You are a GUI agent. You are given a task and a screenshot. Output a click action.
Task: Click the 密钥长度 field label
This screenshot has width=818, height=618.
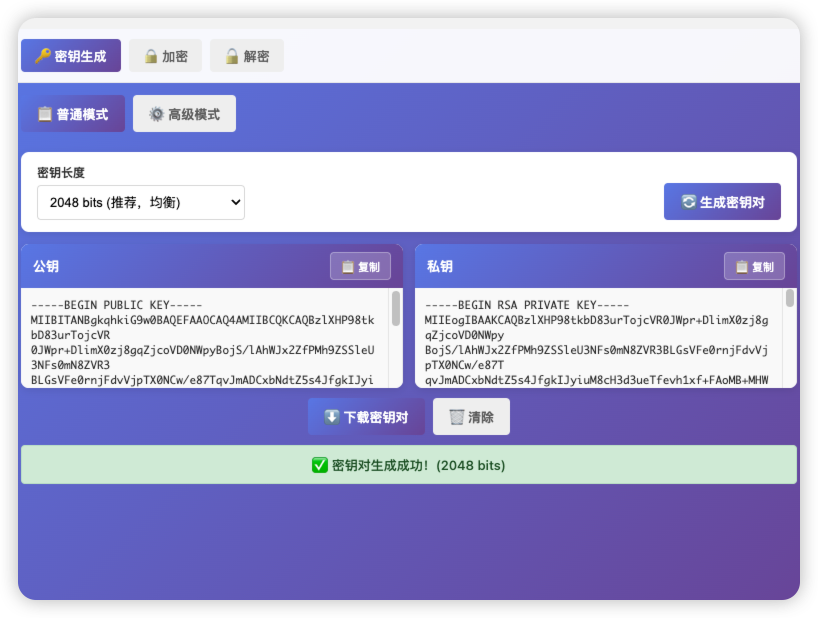click(x=61, y=172)
